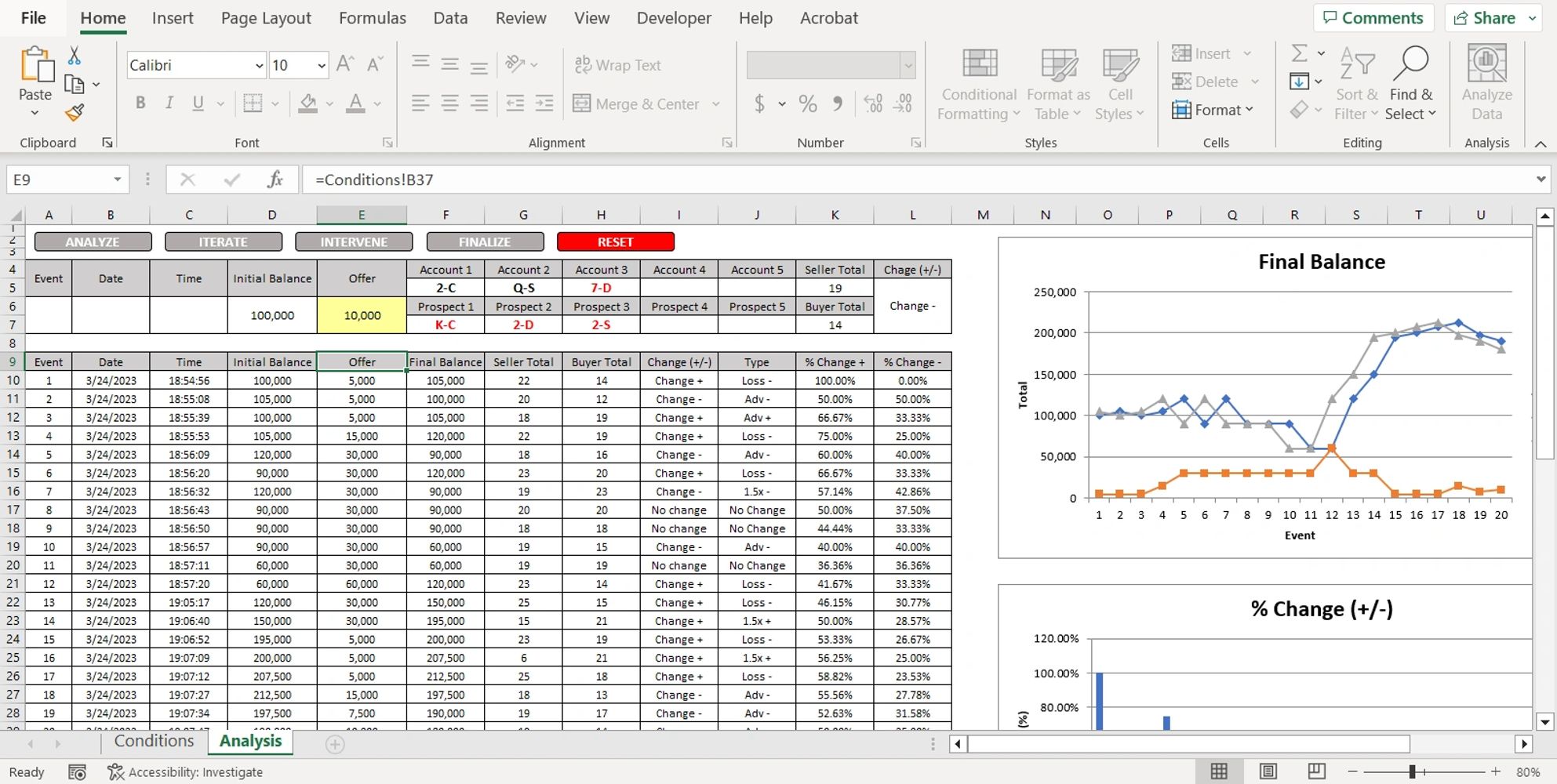Open the Developer ribbon tab
The height and width of the screenshot is (784, 1557).
tap(674, 18)
